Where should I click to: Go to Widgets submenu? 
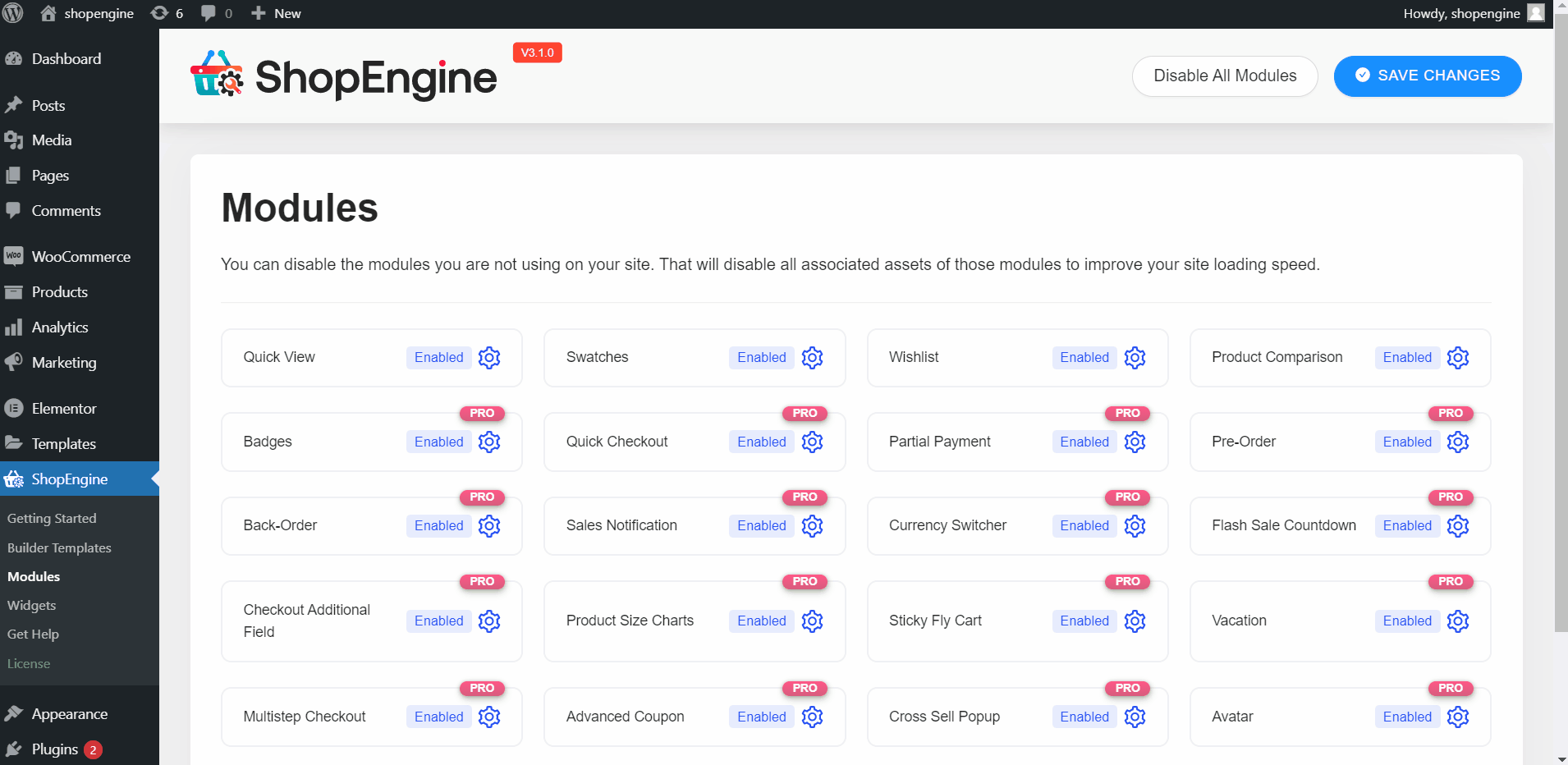(x=32, y=606)
